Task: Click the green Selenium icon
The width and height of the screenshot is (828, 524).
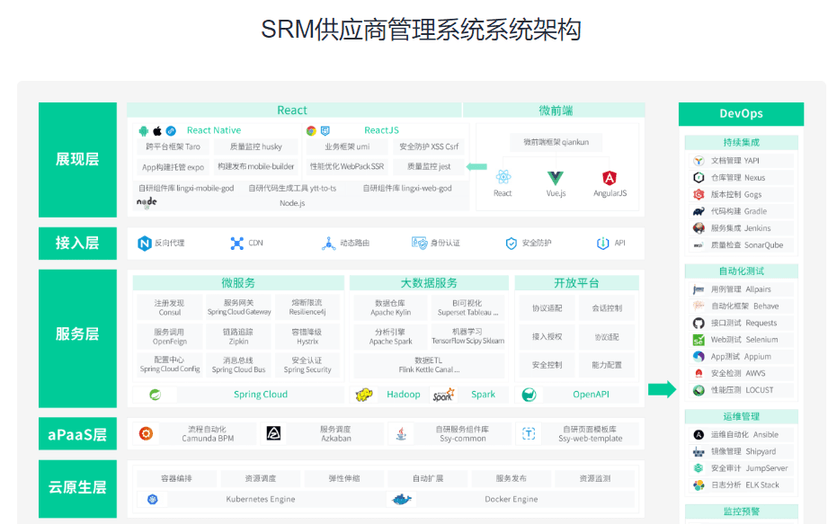Action: click(x=699, y=340)
